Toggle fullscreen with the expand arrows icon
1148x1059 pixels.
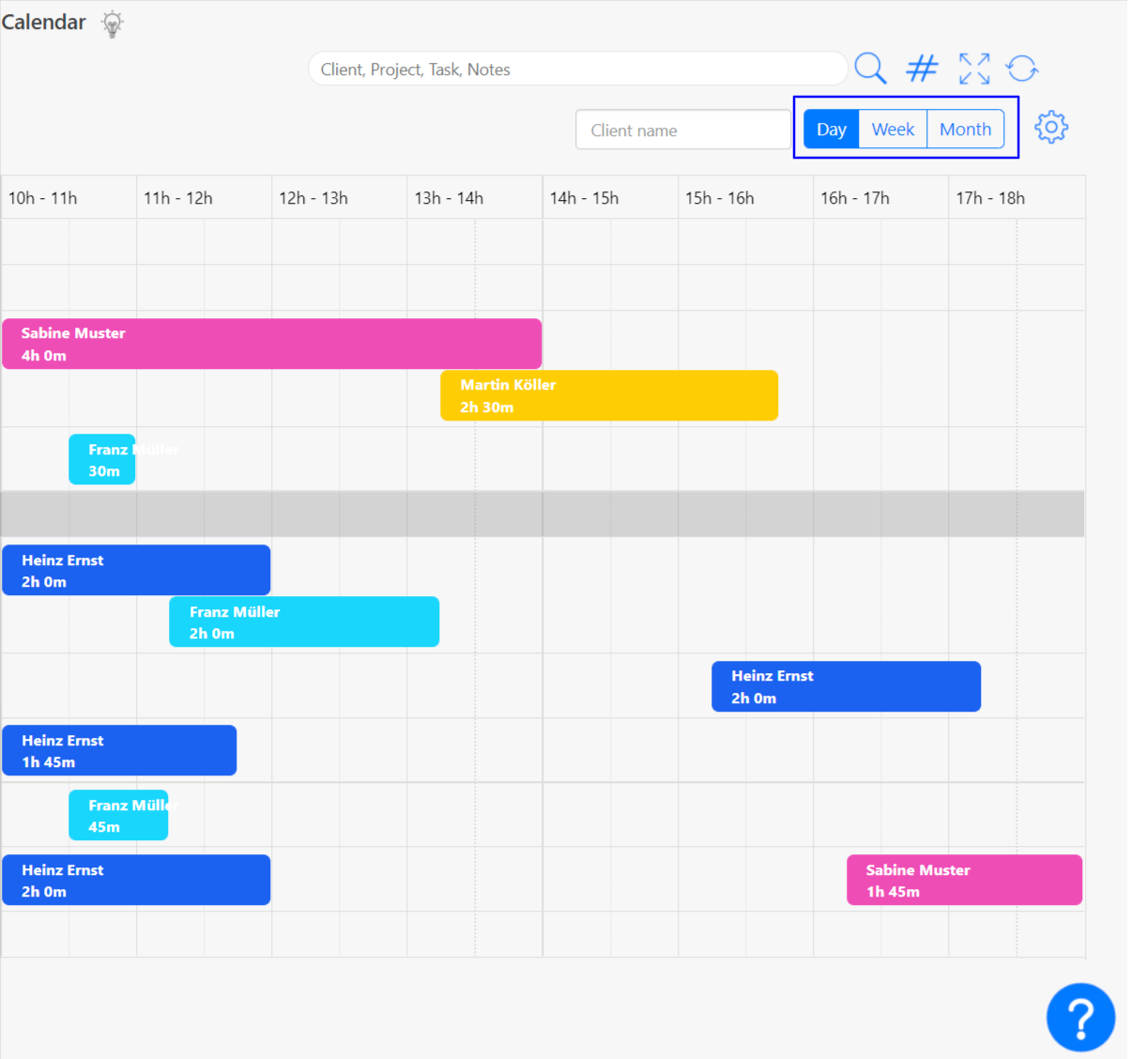click(x=974, y=69)
